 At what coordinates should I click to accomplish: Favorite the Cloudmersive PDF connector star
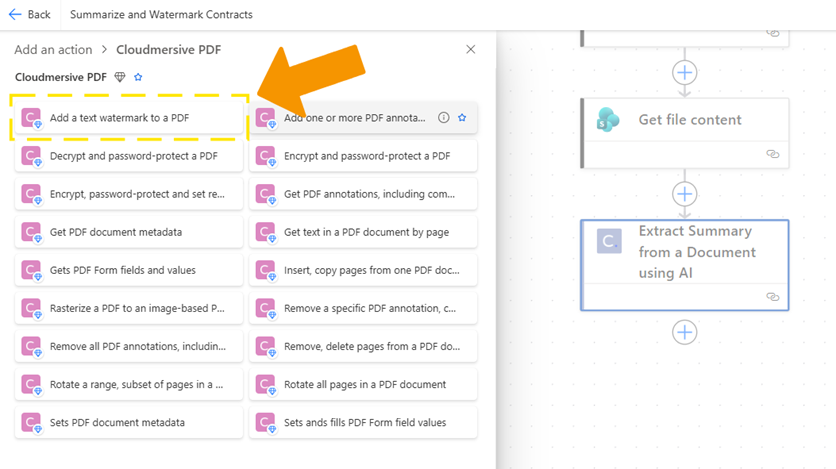pyautogui.click(x=138, y=77)
